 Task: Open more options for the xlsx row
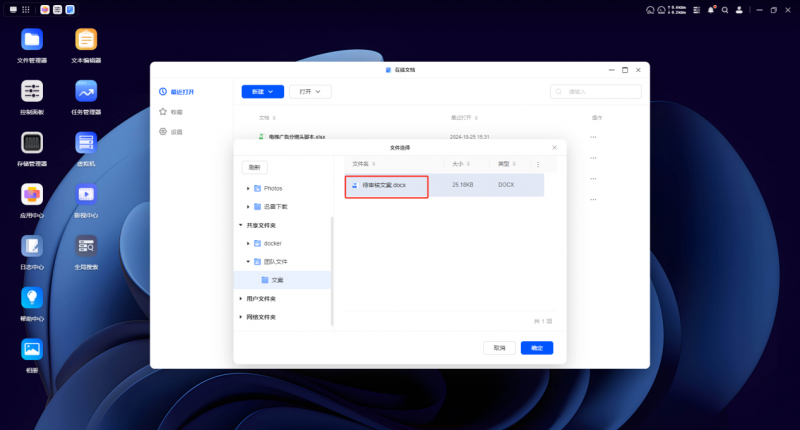pos(593,137)
